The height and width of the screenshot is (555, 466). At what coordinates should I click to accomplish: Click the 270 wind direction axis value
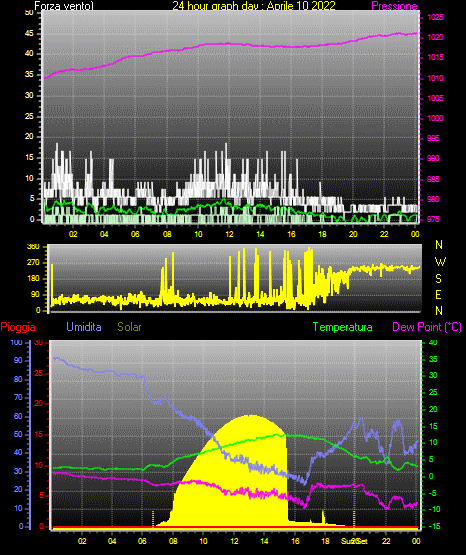tap(34, 263)
